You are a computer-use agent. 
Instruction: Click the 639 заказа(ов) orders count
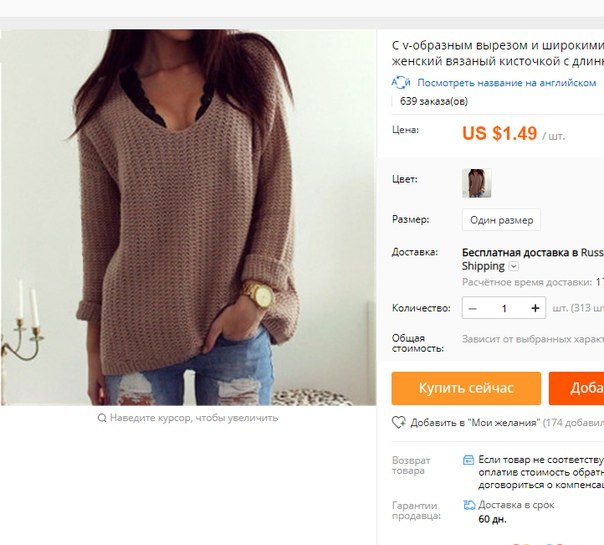tap(434, 101)
